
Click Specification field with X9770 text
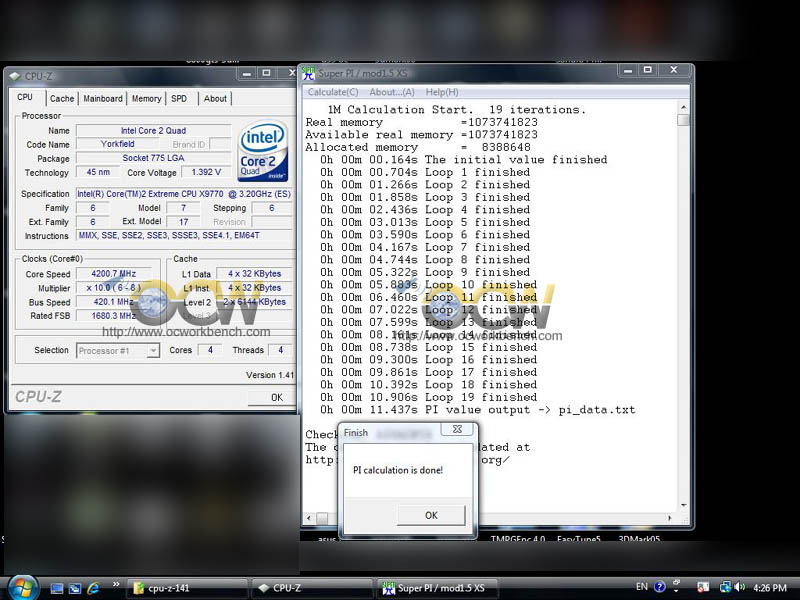pyautogui.click(x=184, y=194)
